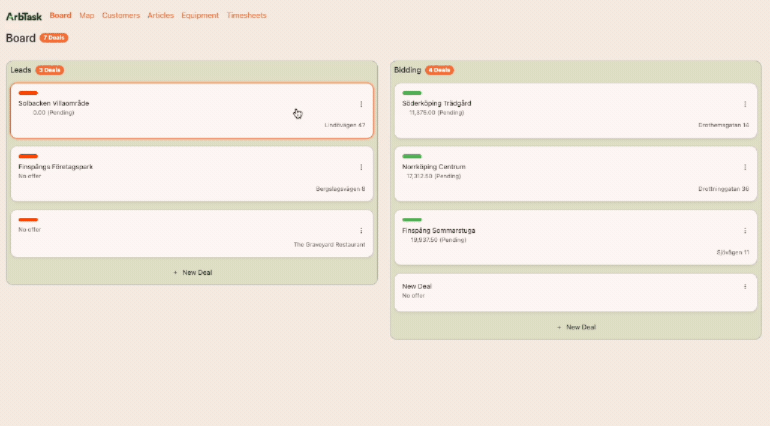This screenshot has width=770, height=426.
Task: Open the Articles page
Action: [x=161, y=15]
